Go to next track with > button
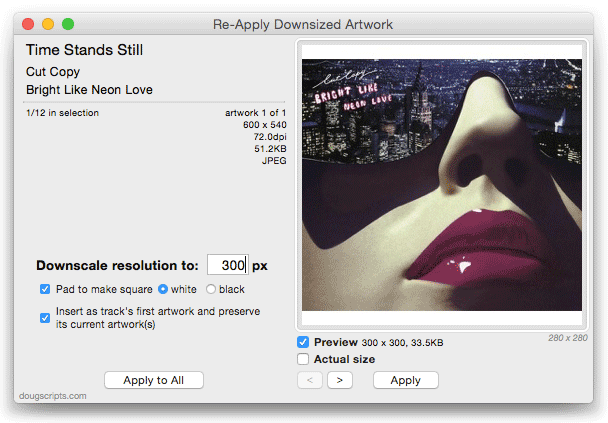 [340, 380]
